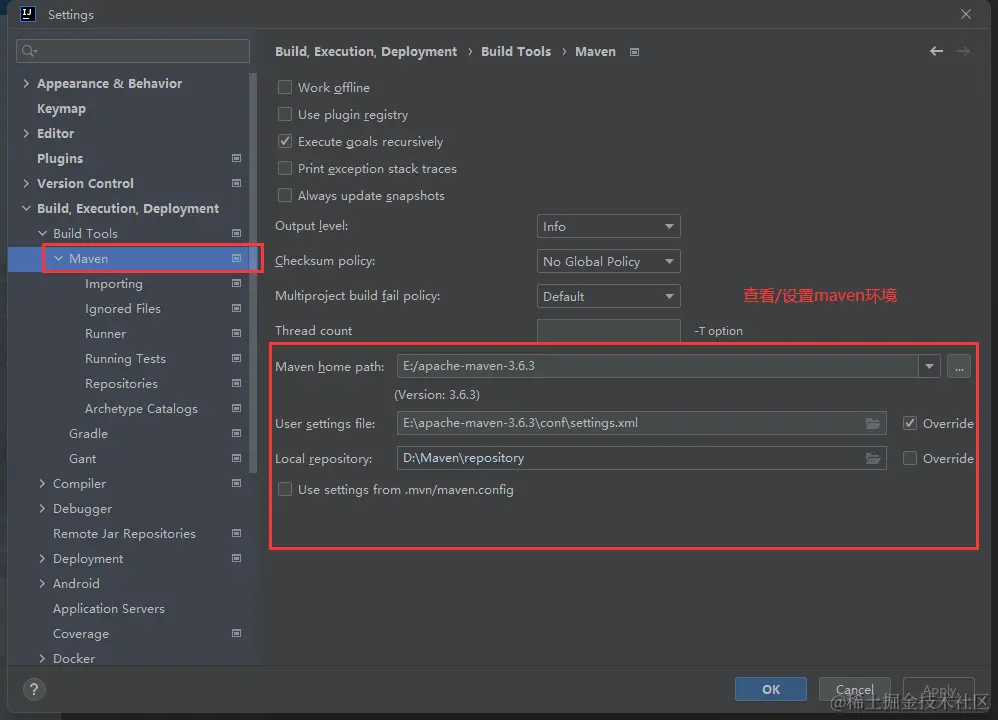The height and width of the screenshot is (720, 998).
Task: Expand the Docker node
Action: pyautogui.click(x=42, y=658)
